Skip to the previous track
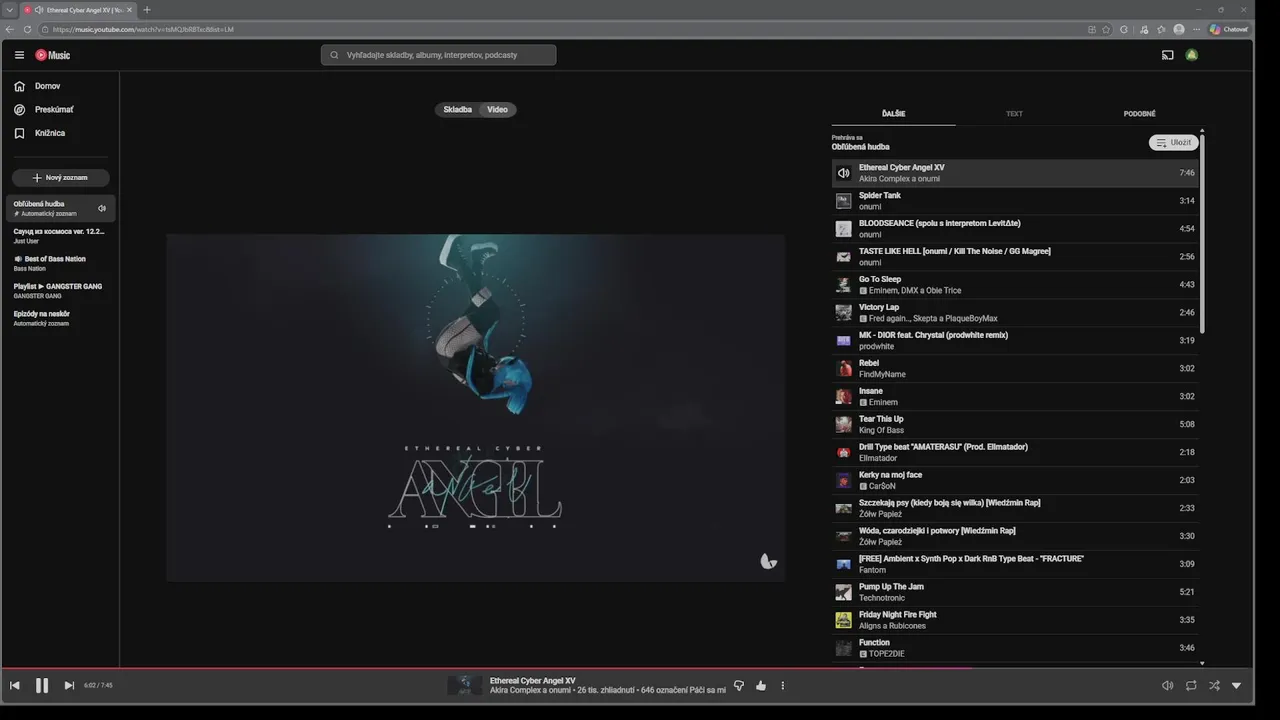 coord(15,685)
